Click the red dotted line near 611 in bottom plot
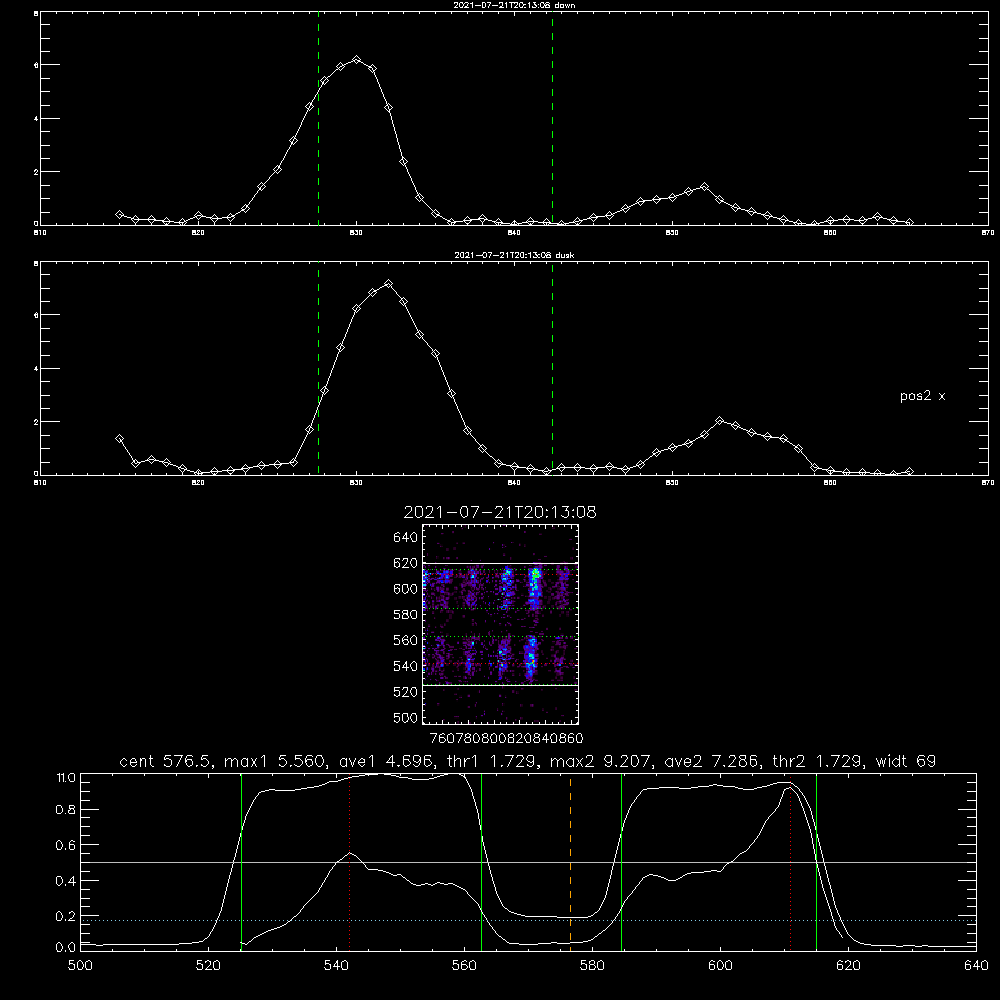Image resolution: width=1000 pixels, height=1000 pixels. click(790, 861)
